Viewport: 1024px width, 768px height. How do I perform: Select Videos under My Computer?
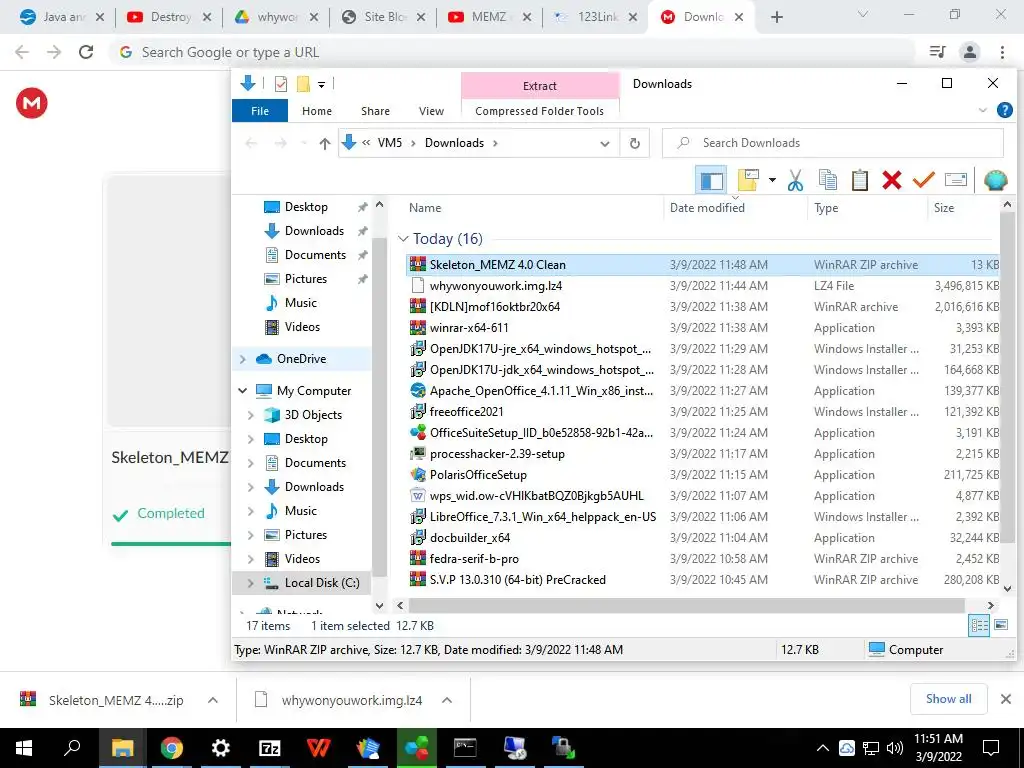tap(302, 559)
